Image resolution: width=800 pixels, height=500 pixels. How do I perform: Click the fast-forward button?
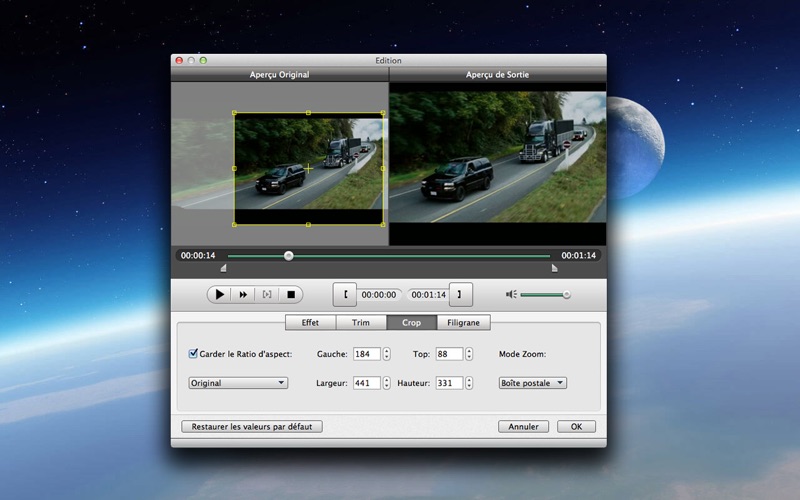coord(243,294)
